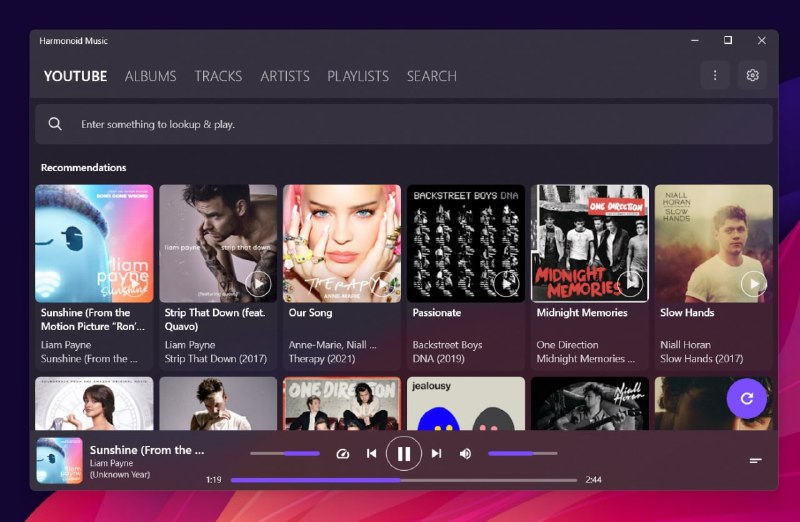Close the Harmonoid Music window
Image resolution: width=800 pixels, height=522 pixels.
tap(762, 40)
